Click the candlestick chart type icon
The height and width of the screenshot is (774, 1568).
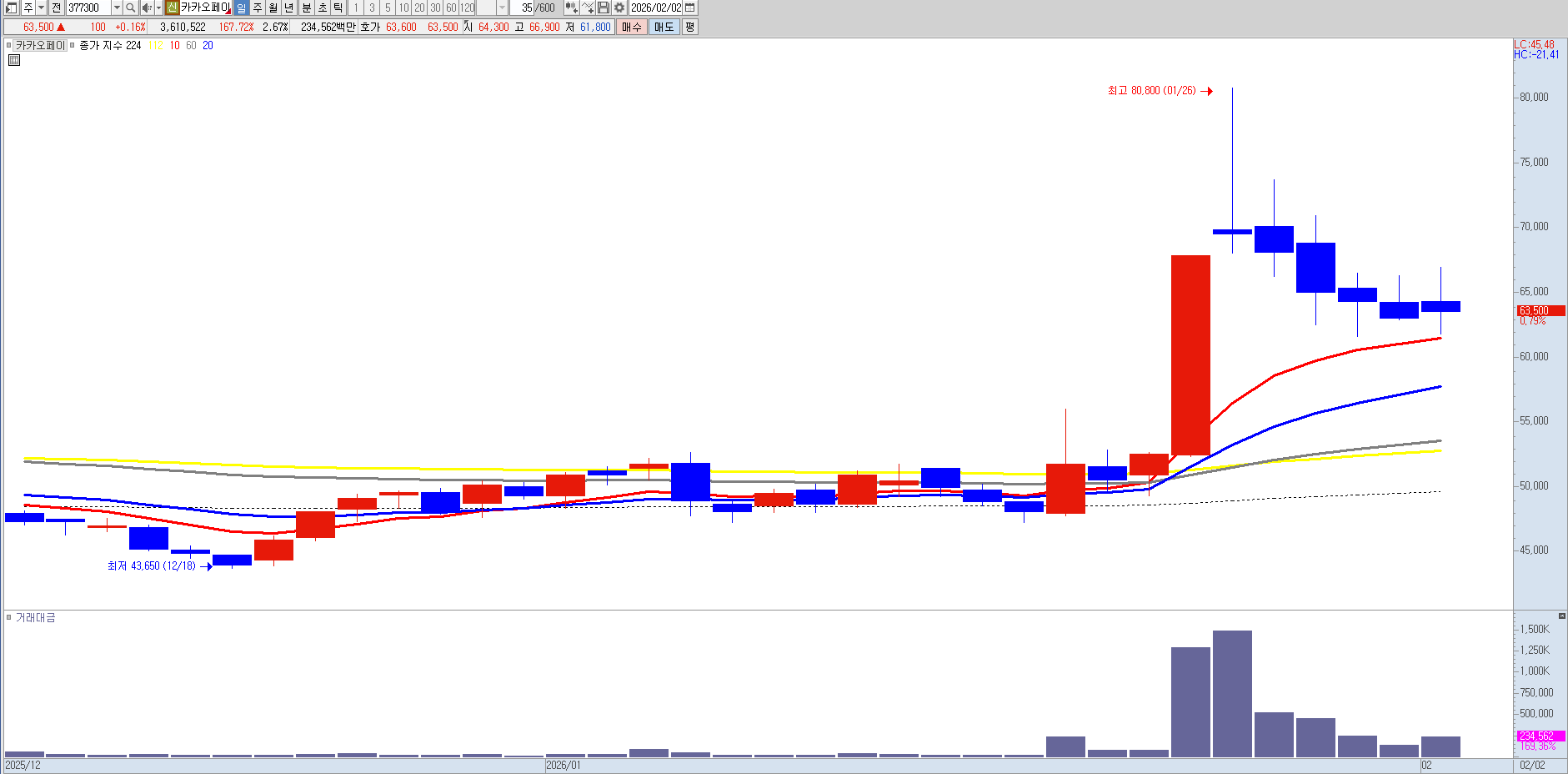click(x=571, y=8)
